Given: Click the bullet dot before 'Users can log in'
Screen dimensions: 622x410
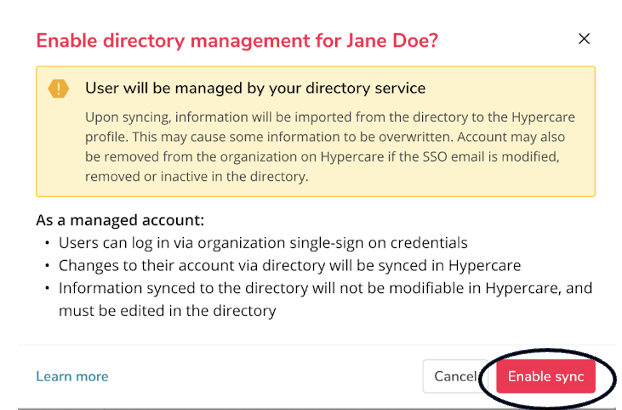Looking at the screenshot, I should pos(47,243).
